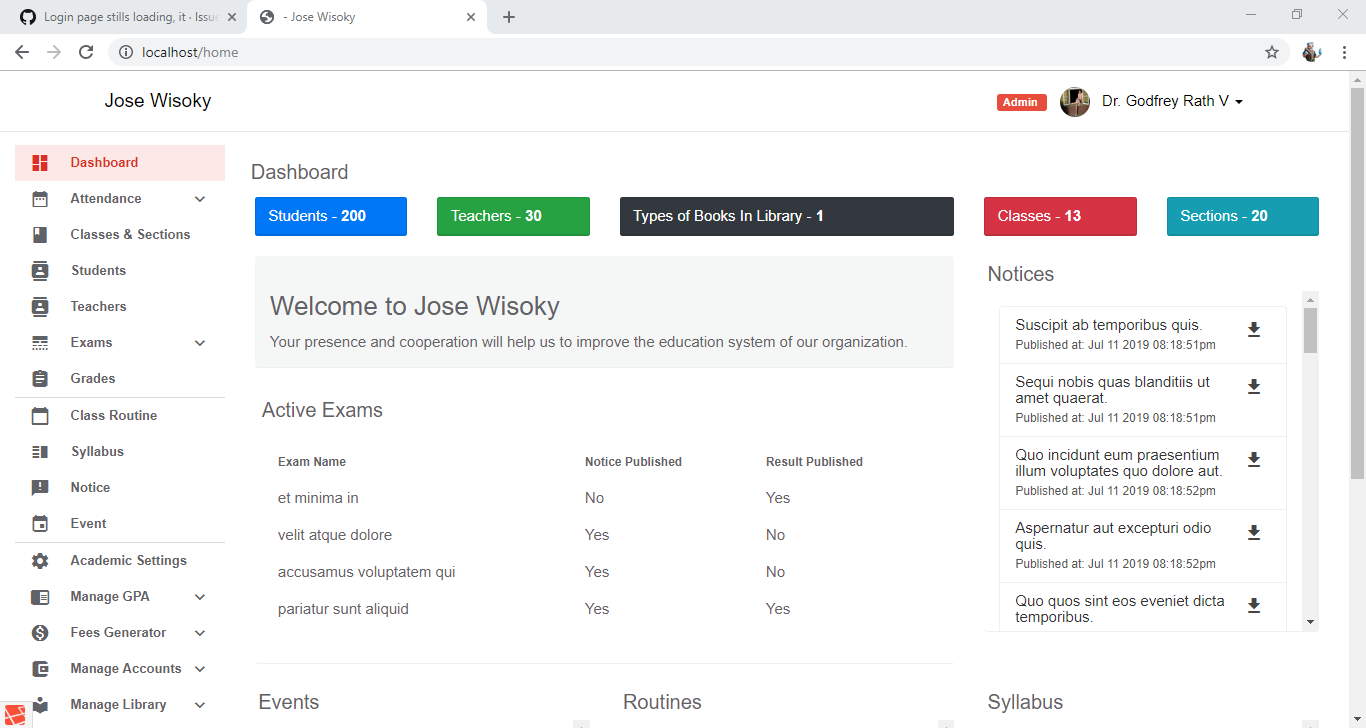
Task: Click the Event sidebar icon
Action: click(x=40, y=523)
